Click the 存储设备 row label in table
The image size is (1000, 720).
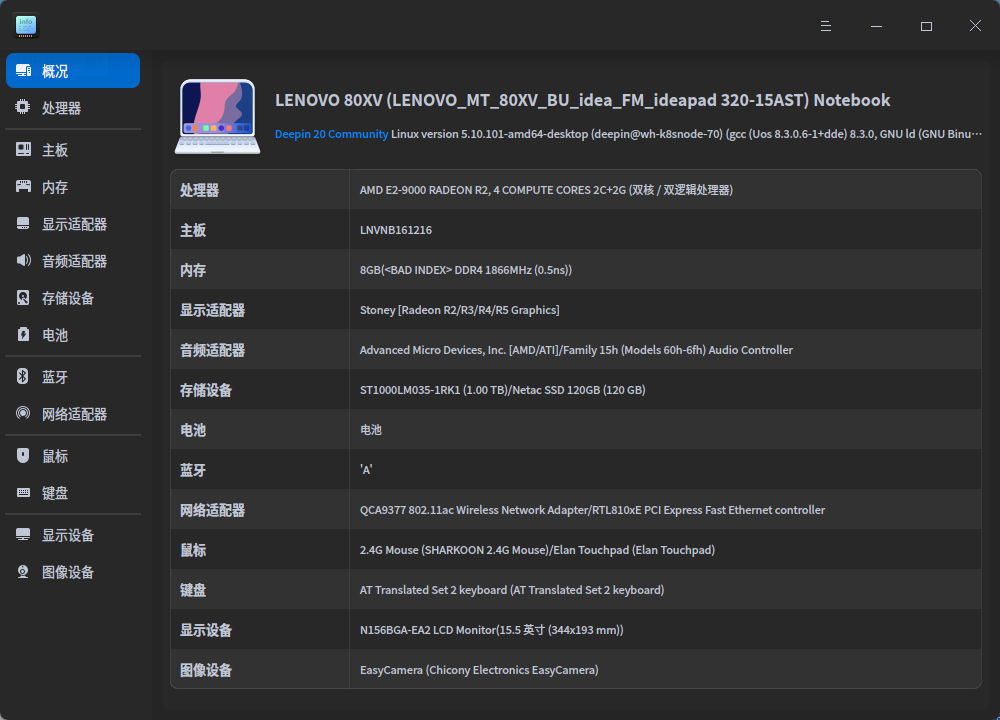pos(205,390)
